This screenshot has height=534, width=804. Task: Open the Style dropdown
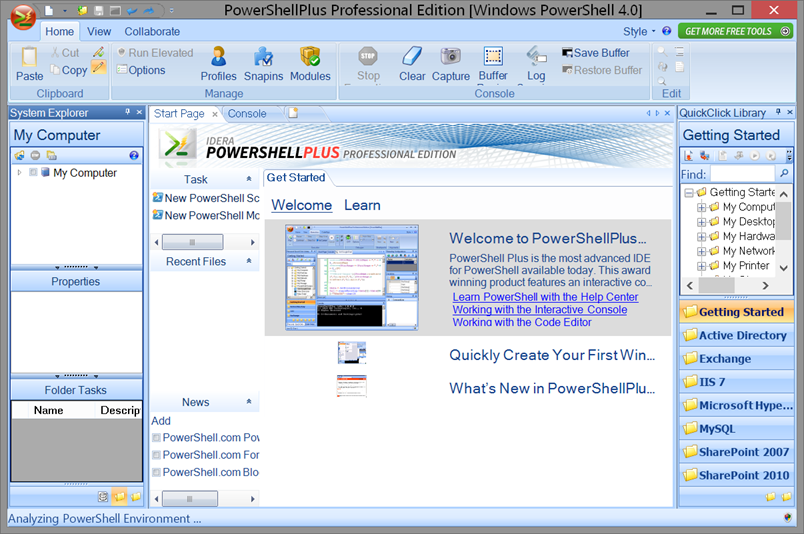(x=639, y=31)
